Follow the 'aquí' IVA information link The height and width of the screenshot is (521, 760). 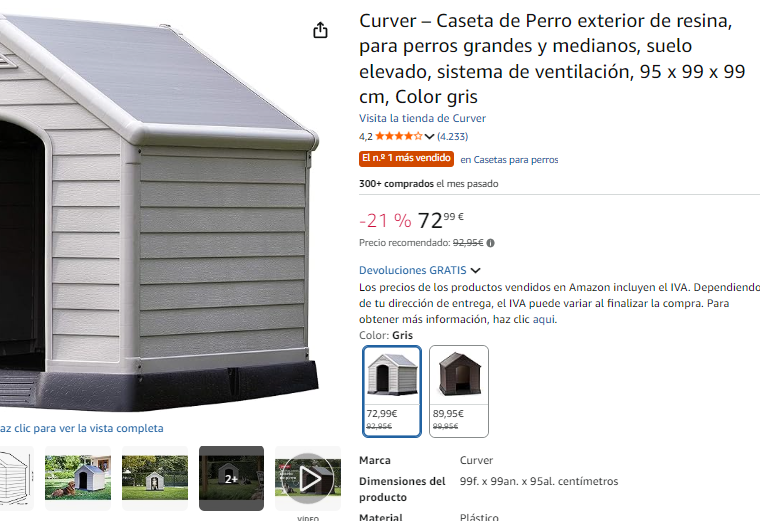[x=545, y=319]
